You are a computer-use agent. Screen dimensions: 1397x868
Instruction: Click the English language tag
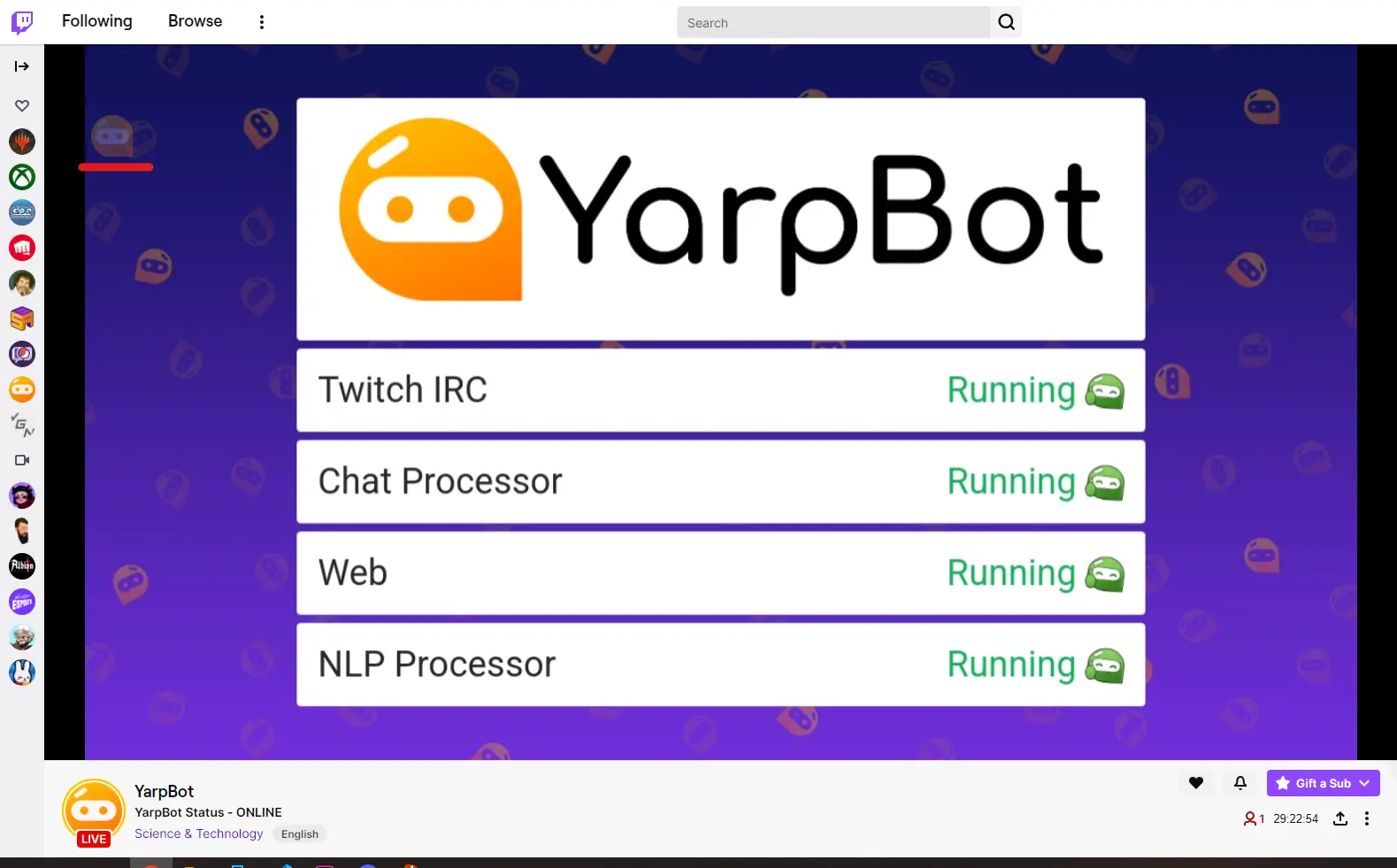click(300, 834)
